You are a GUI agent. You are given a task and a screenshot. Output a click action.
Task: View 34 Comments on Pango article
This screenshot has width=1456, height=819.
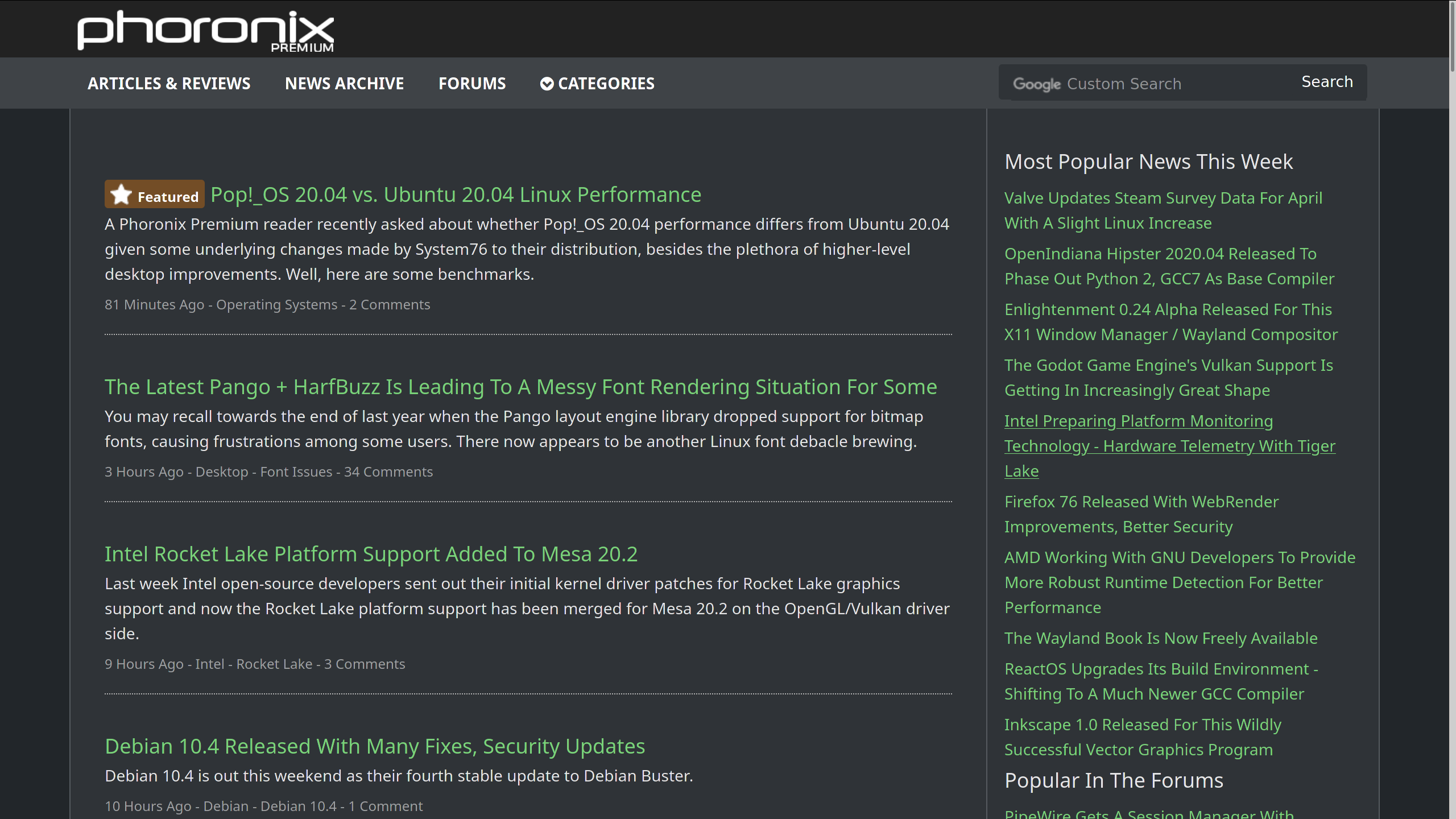388,472
